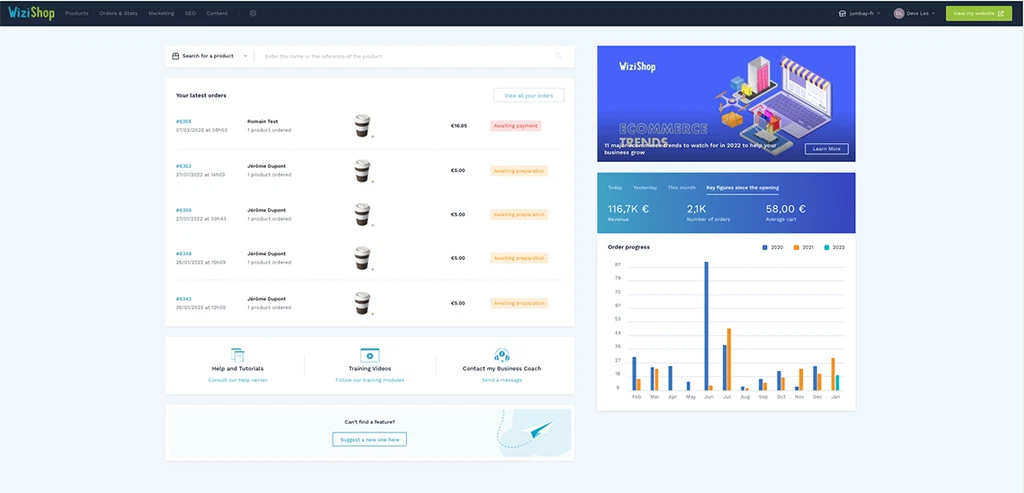Click the 'Order progress' heading

pos(629,247)
